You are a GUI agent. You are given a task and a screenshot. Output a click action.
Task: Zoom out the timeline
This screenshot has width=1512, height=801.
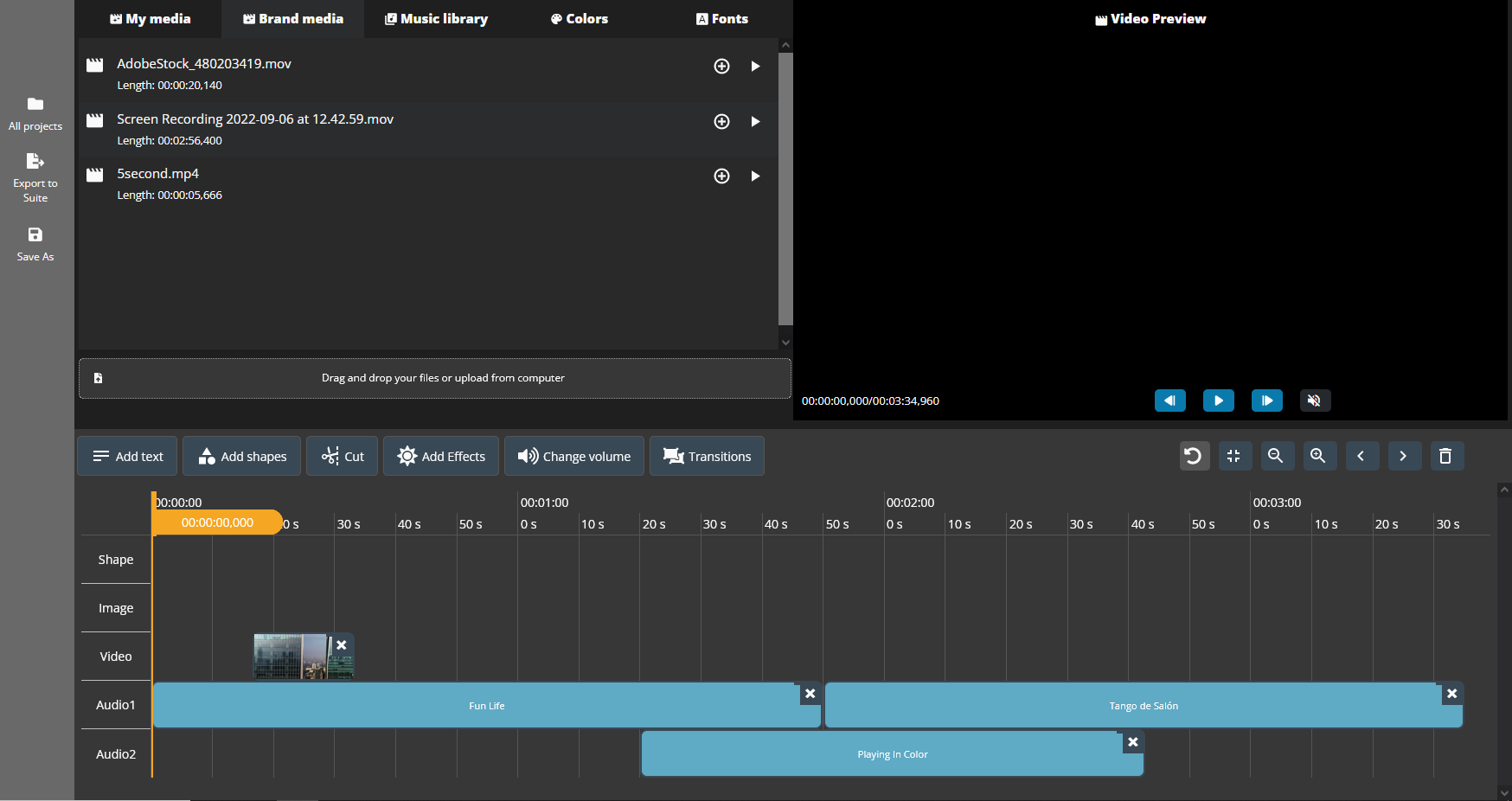[x=1275, y=456]
